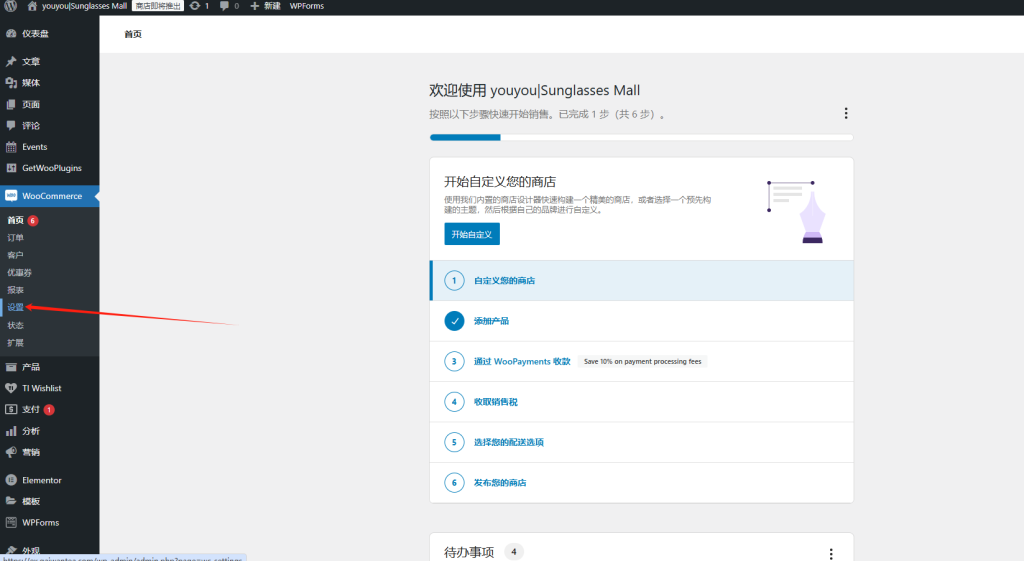The width and height of the screenshot is (1024, 561).
Task: Open the 待办事项 three-dot options menu
Action: click(x=830, y=553)
